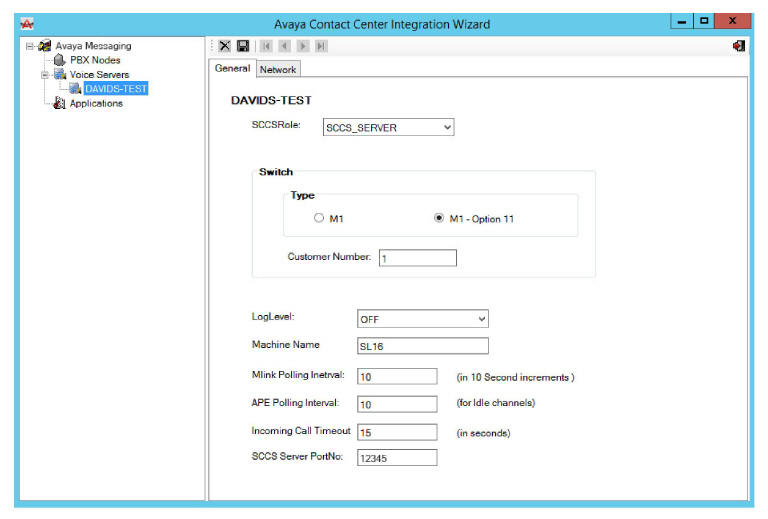Viewport: 768px width, 519px height.
Task: Open the LogLevel dropdown
Action: coord(481,319)
